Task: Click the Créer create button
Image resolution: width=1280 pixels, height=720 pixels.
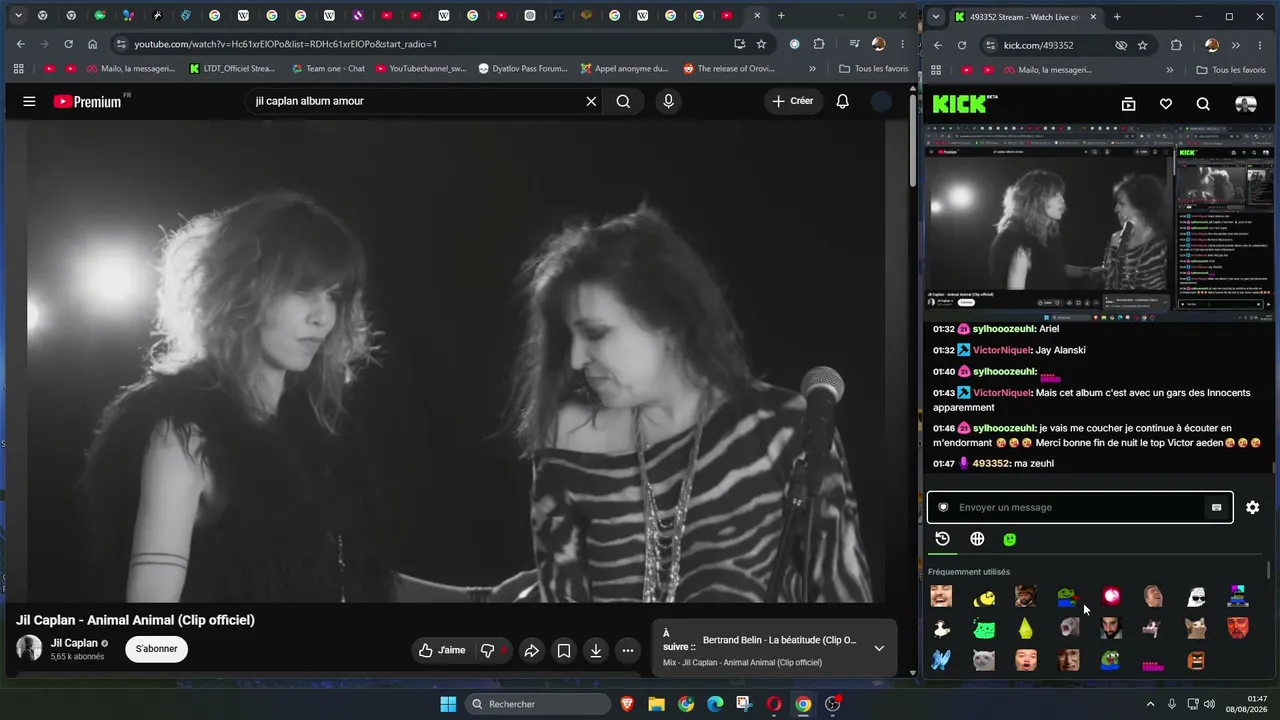Action: [792, 101]
